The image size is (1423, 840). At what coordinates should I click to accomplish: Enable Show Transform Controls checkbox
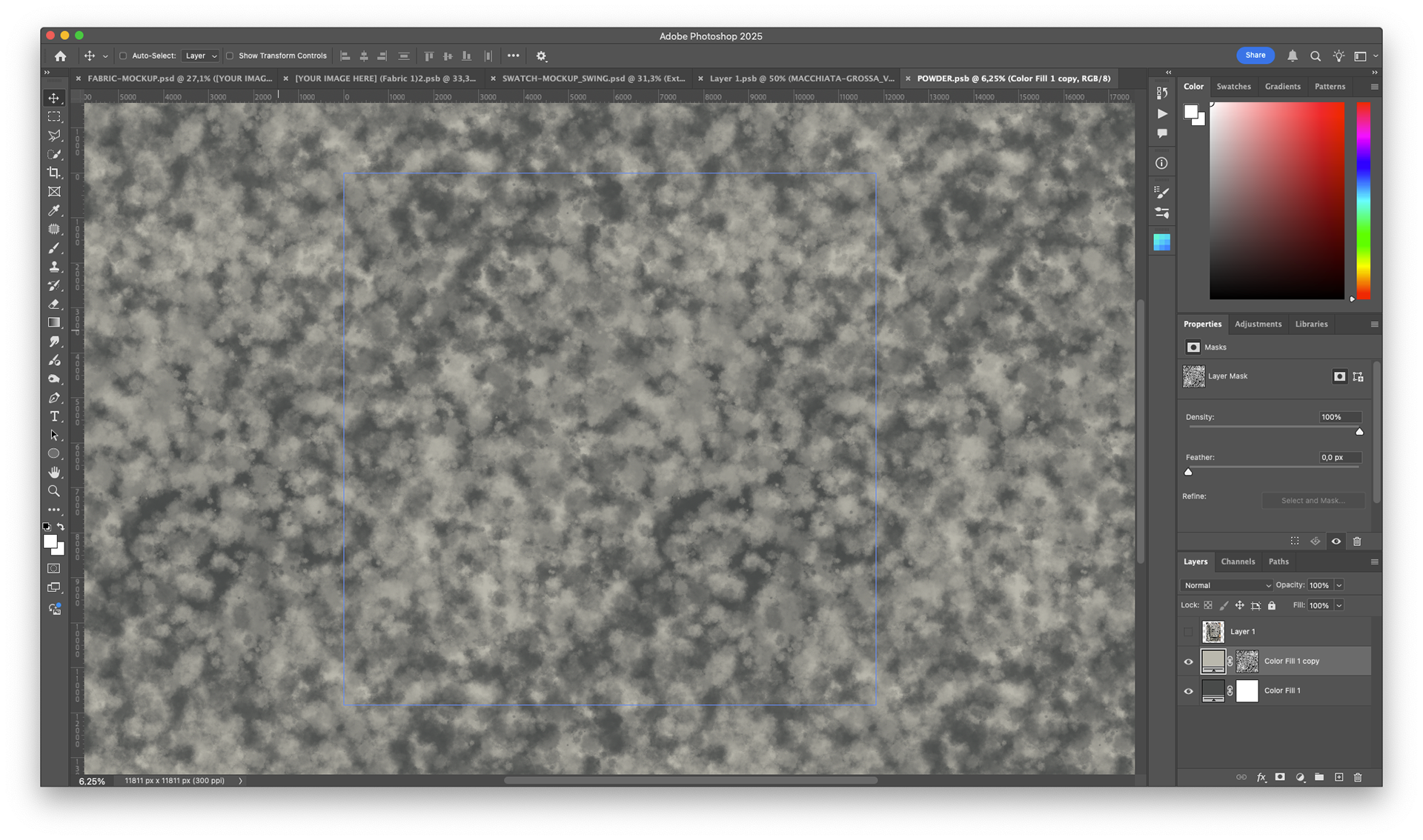click(x=230, y=56)
